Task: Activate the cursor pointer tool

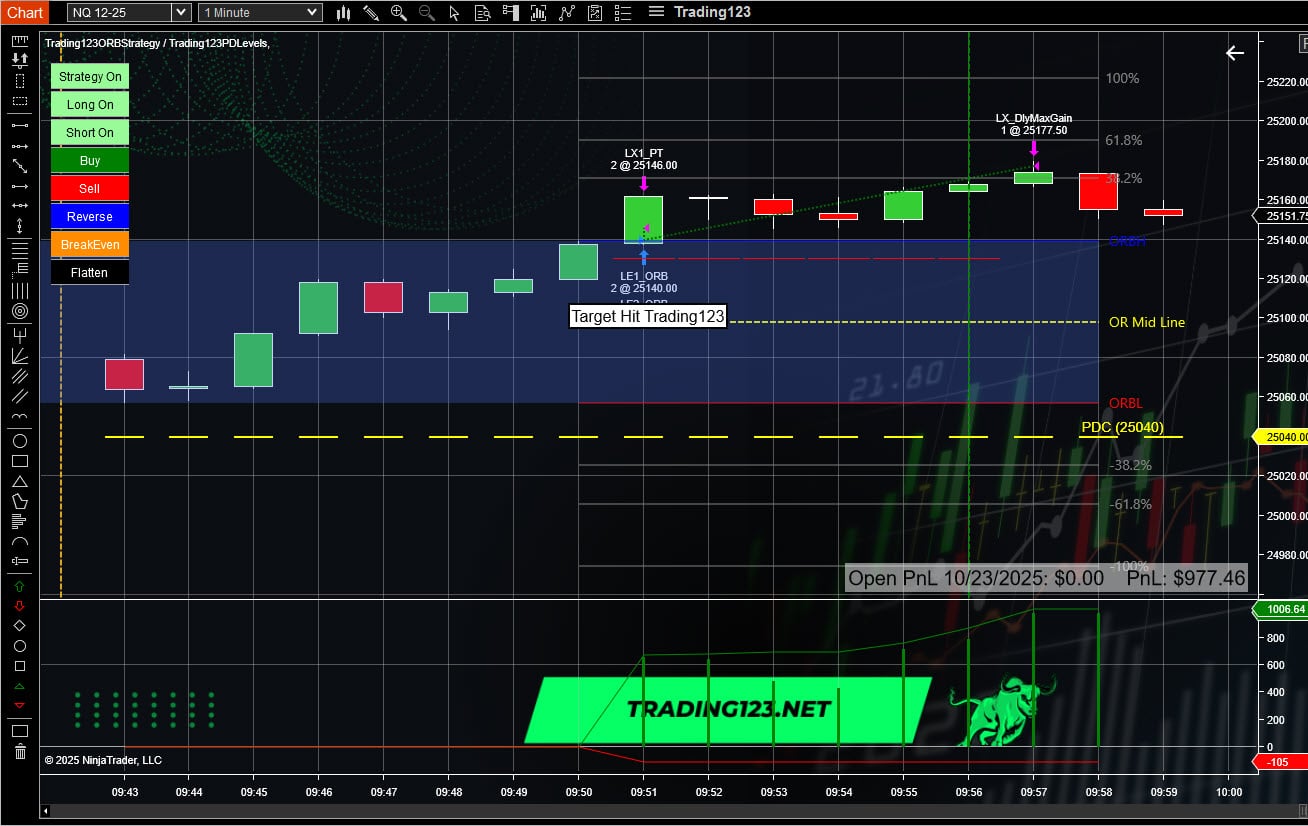Action: click(454, 12)
